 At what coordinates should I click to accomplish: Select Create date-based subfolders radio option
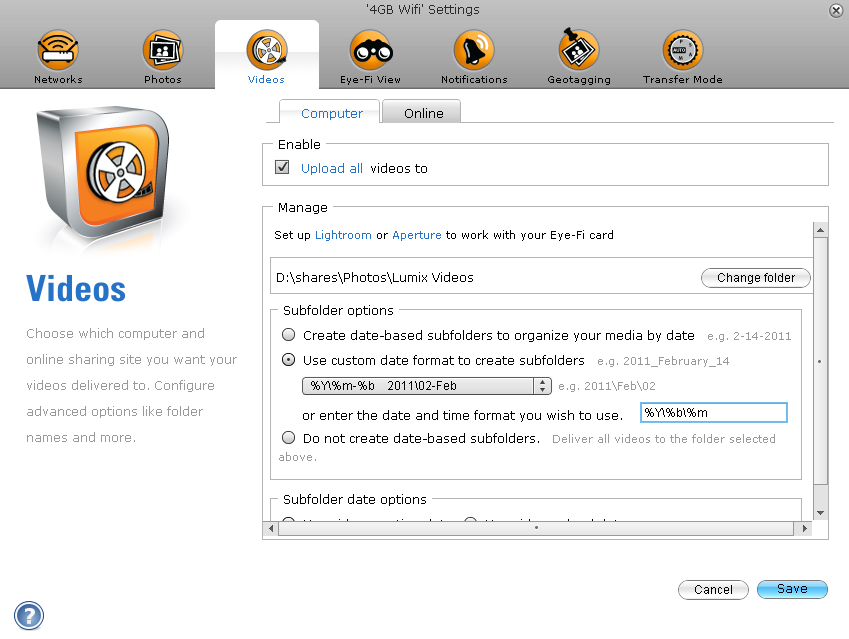289,335
